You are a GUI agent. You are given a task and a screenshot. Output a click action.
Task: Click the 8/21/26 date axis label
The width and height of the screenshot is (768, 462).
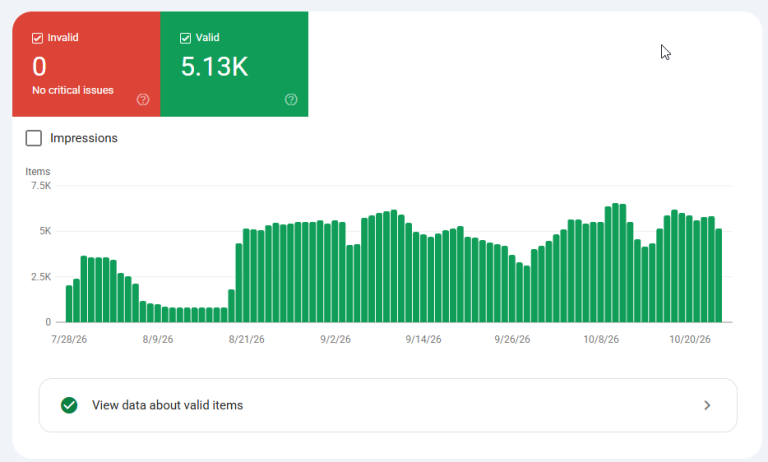point(246,339)
